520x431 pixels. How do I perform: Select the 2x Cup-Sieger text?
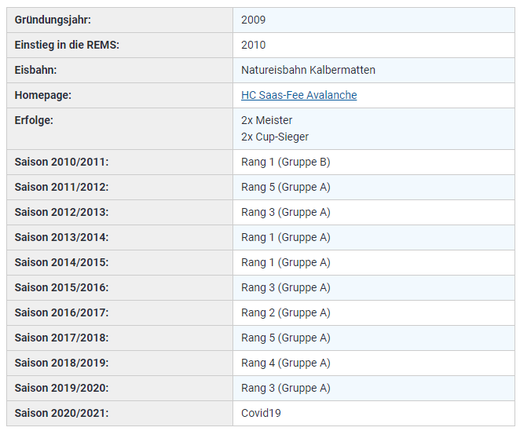click(x=275, y=137)
